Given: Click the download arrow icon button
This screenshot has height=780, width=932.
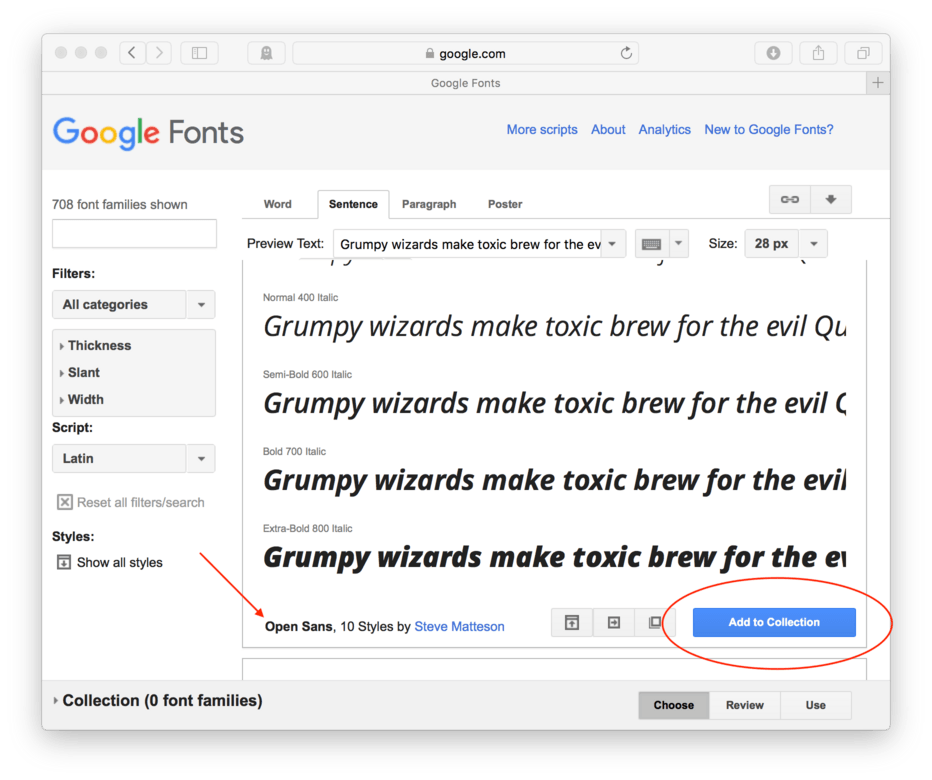Looking at the screenshot, I should tap(831, 200).
